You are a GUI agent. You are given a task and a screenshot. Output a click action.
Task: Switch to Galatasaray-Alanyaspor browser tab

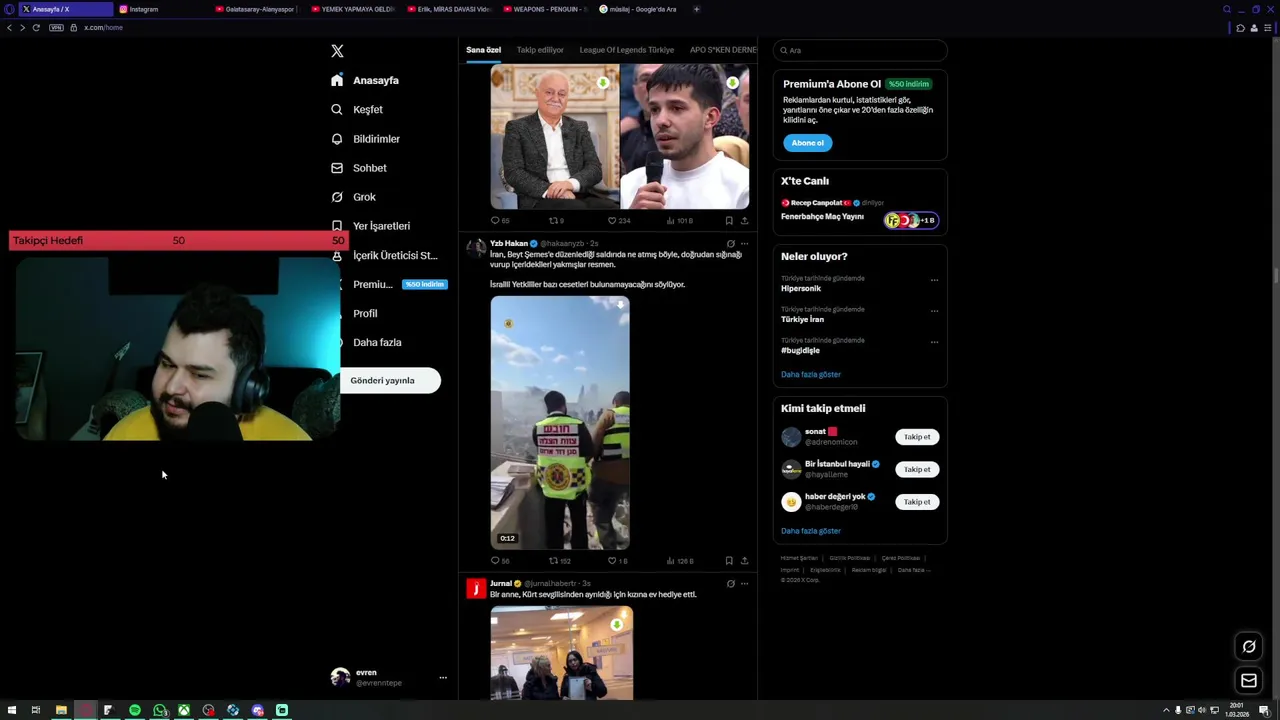pyautogui.click(x=256, y=9)
